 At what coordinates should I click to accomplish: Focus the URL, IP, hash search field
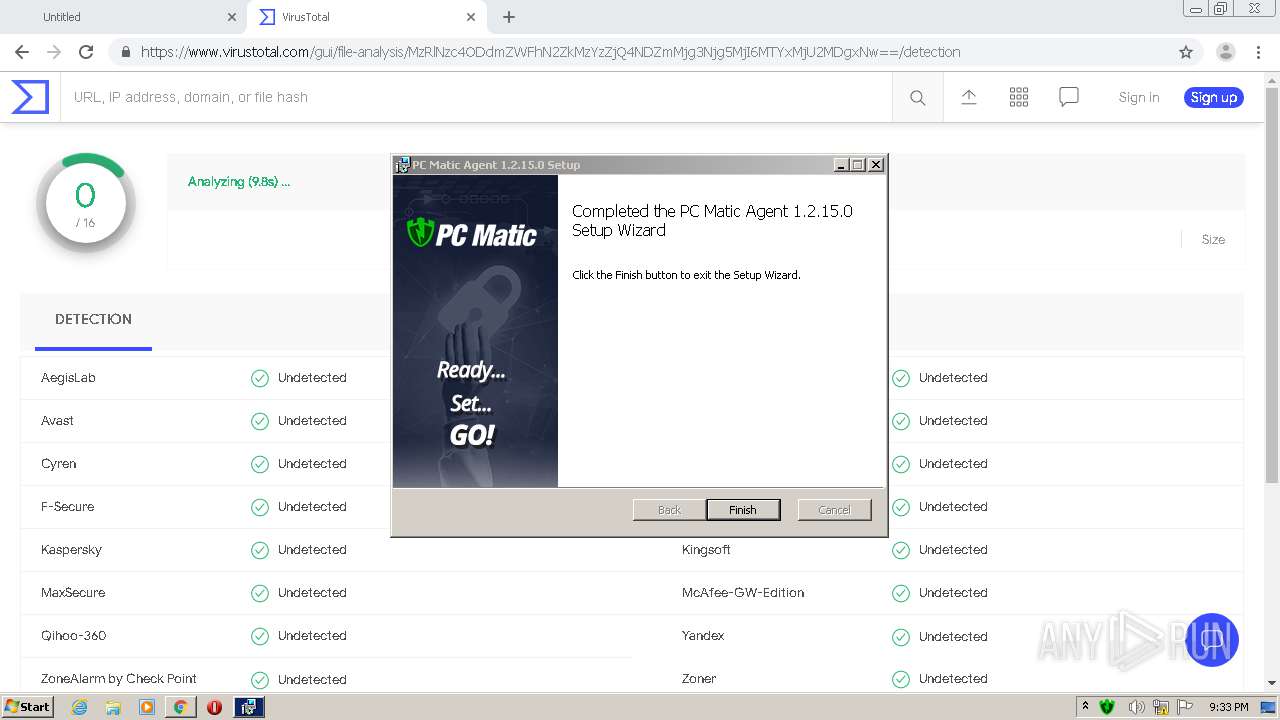[x=476, y=97]
